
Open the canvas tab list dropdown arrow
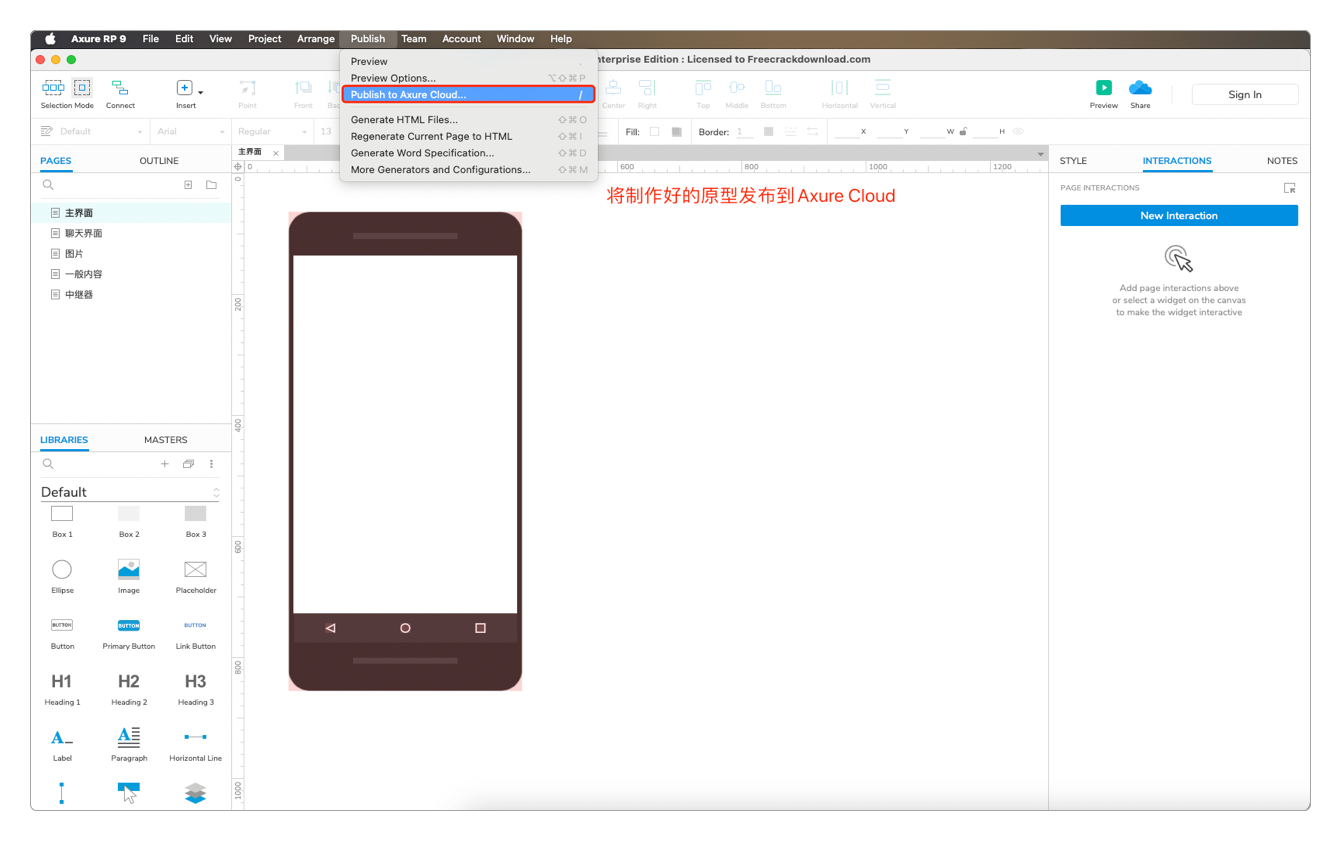[1040, 154]
